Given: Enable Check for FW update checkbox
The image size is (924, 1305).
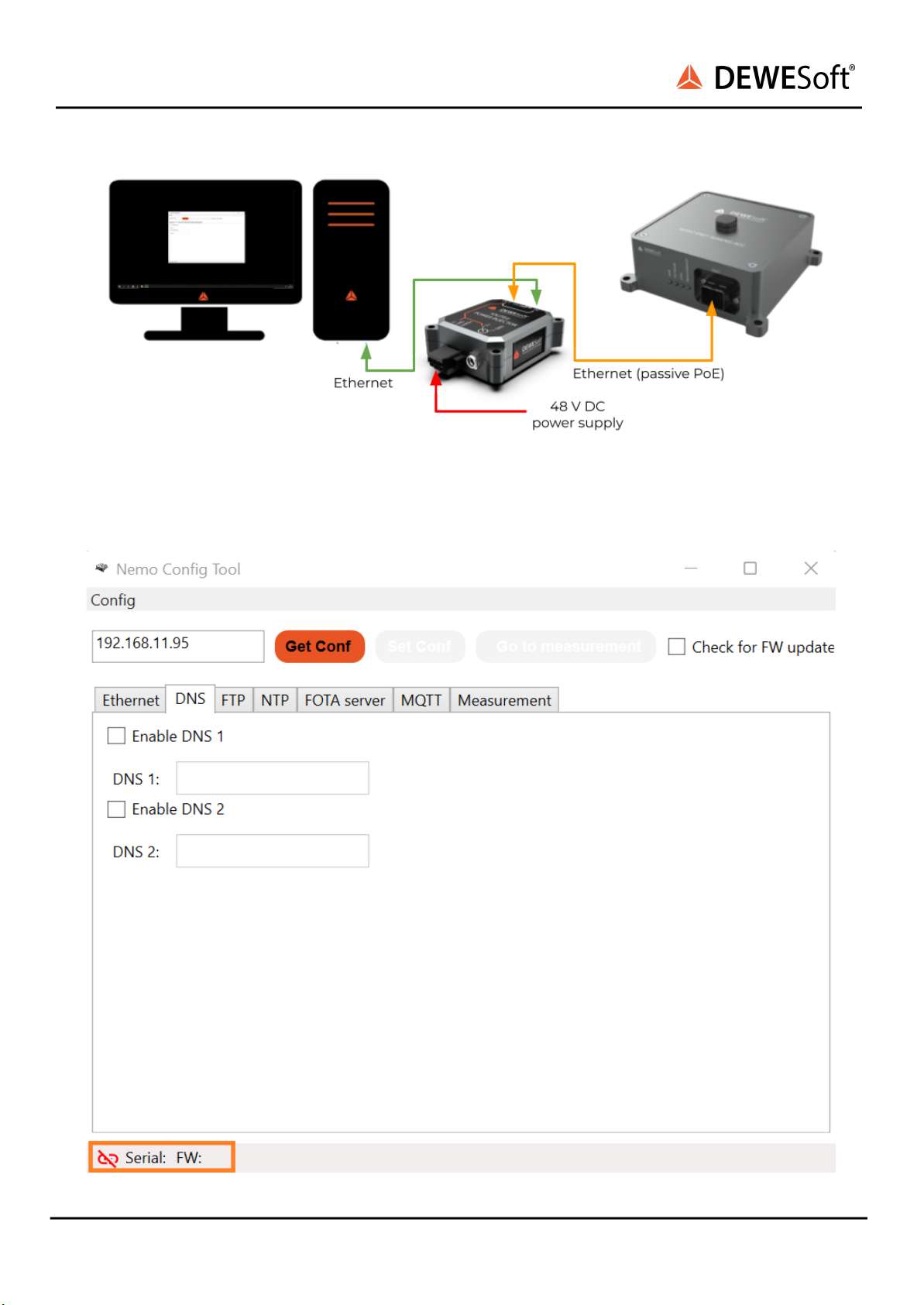Looking at the screenshot, I should click(676, 647).
